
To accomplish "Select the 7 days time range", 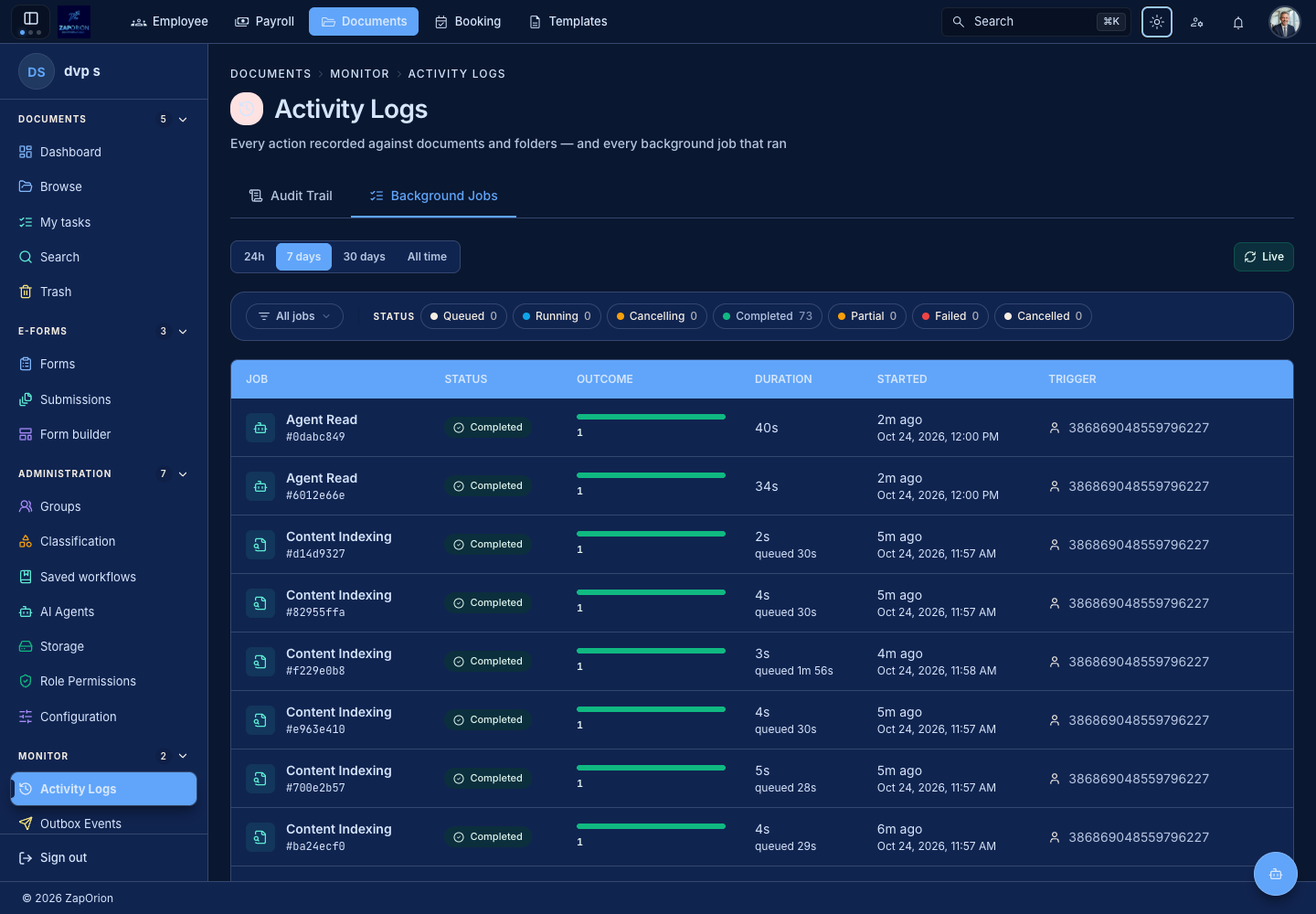I will [x=303, y=257].
